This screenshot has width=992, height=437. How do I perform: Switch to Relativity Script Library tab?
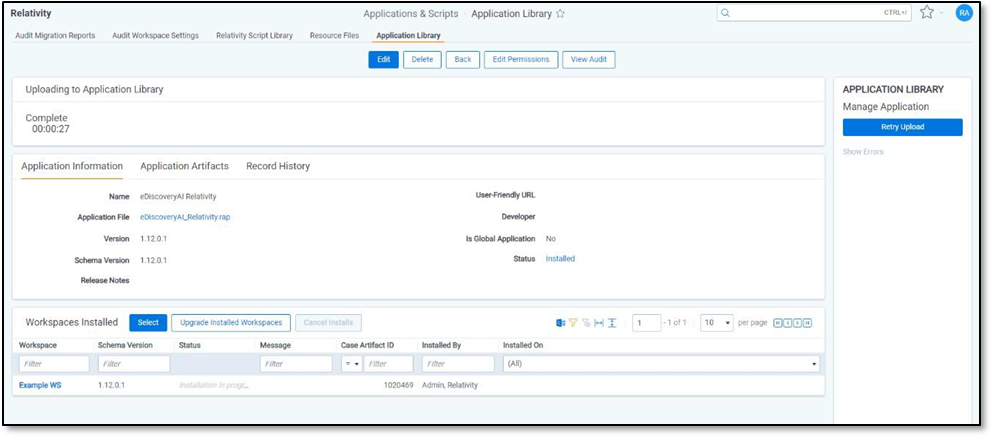(x=254, y=35)
